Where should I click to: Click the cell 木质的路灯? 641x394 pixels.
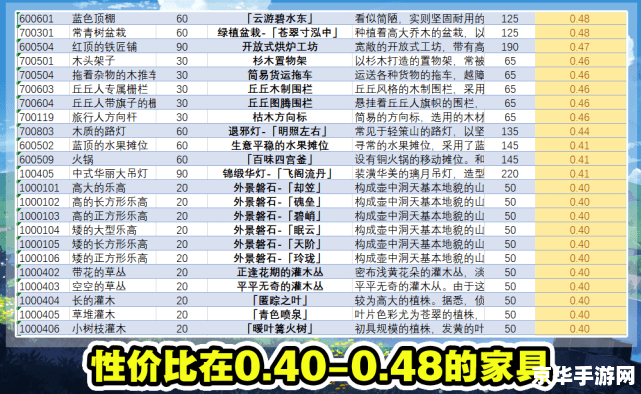pyautogui.click(x=99, y=132)
